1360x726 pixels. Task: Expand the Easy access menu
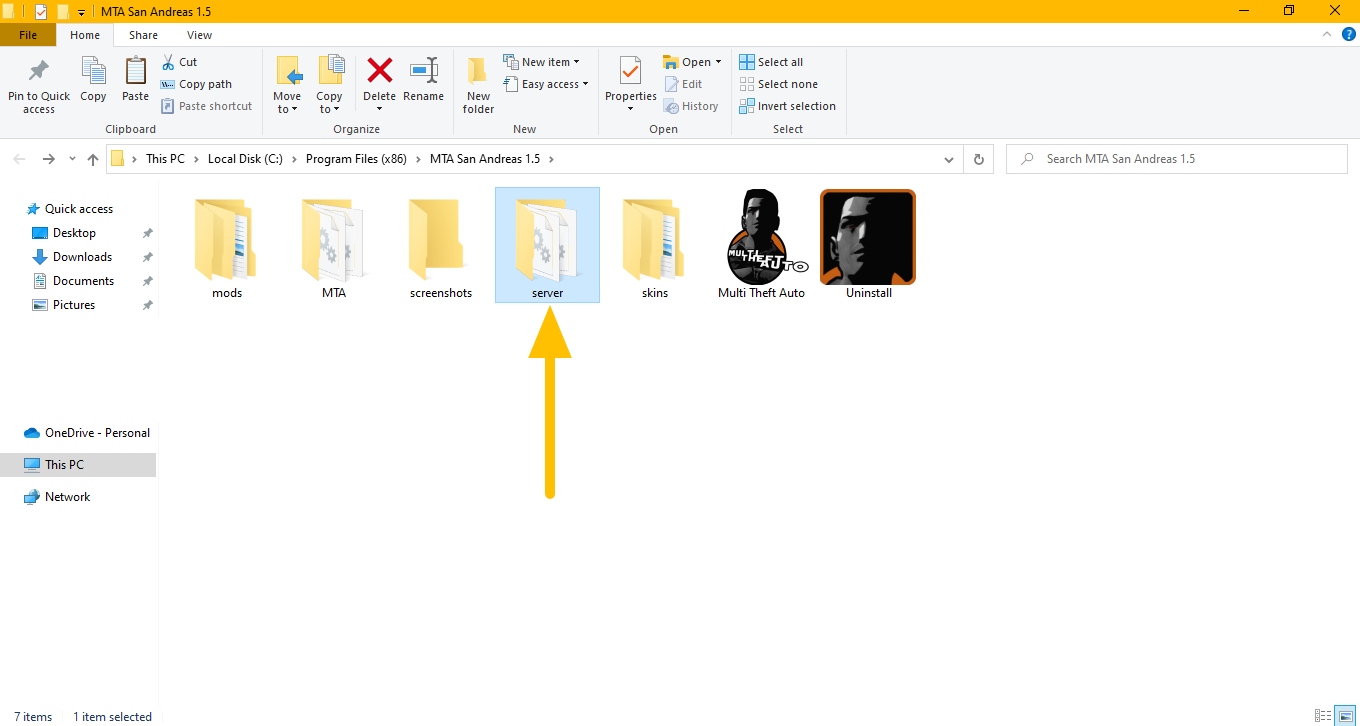point(546,84)
